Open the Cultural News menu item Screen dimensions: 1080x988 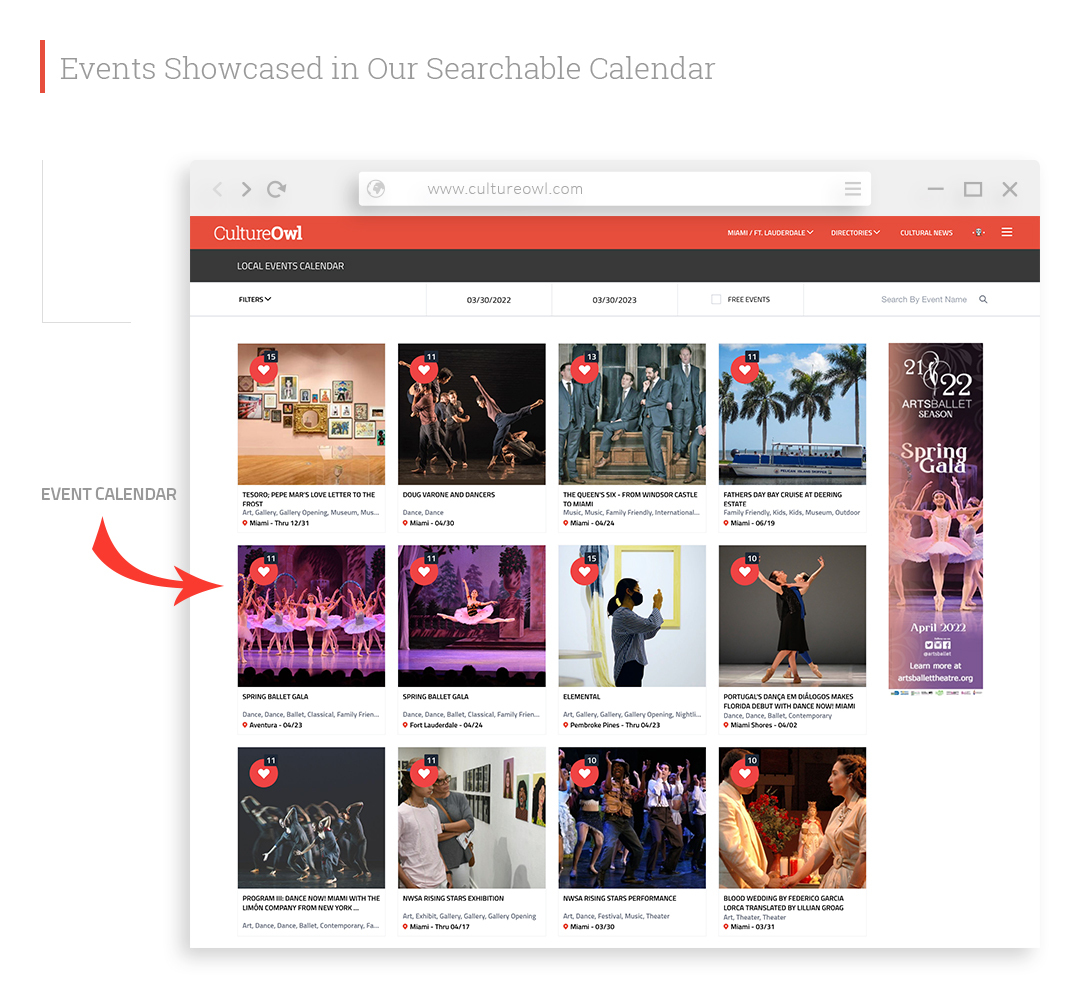click(x=926, y=233)
